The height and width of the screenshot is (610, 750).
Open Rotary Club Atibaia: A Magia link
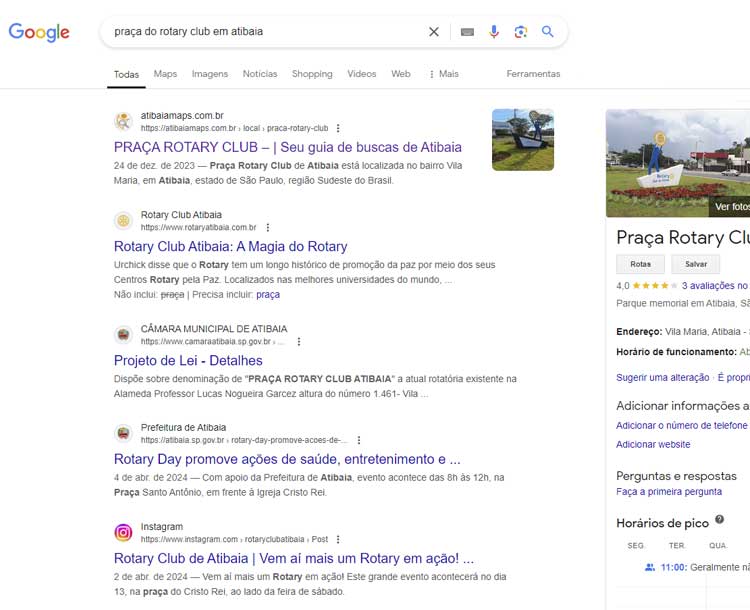231,246
